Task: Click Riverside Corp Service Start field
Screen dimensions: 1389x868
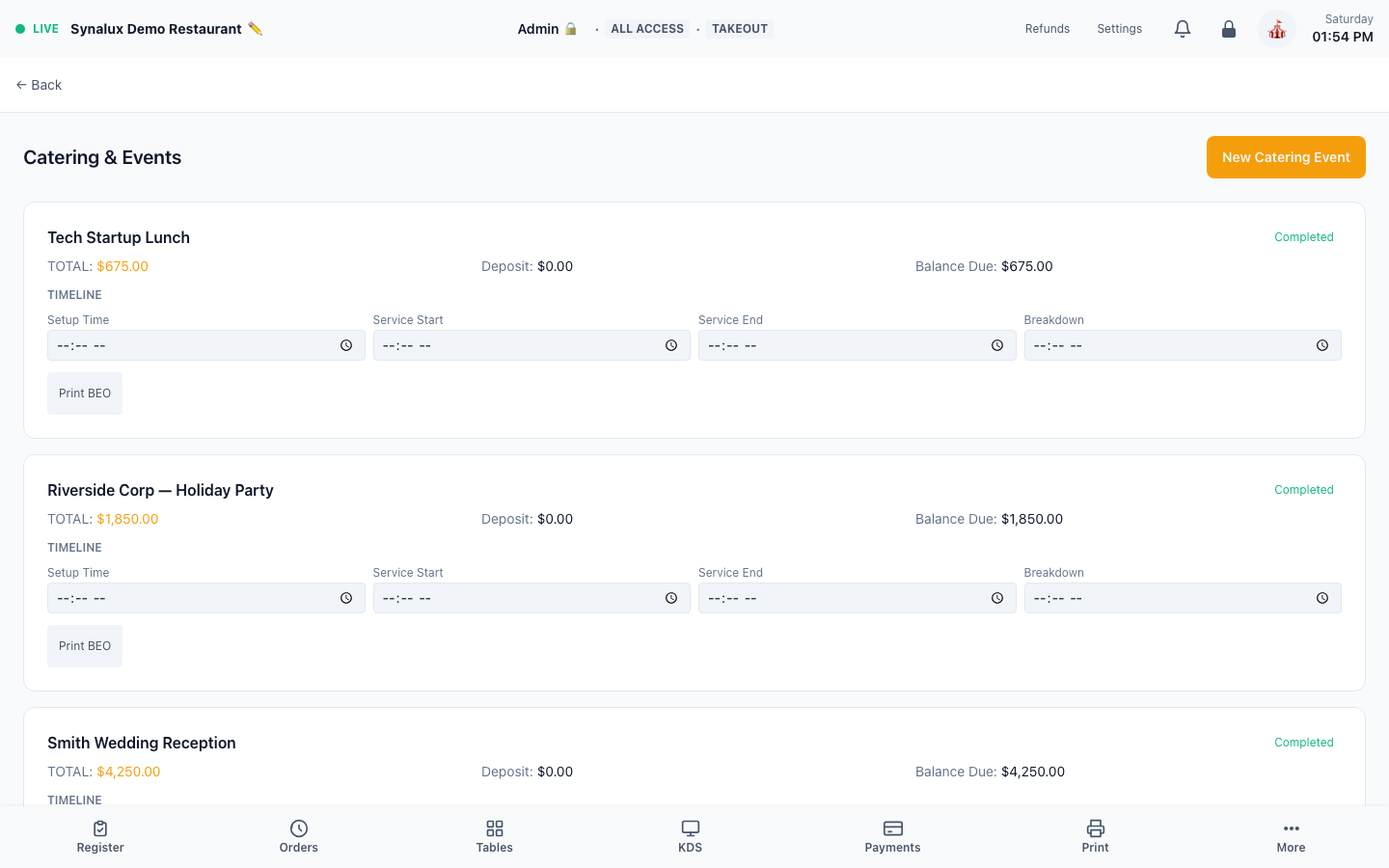Action: pyautogui.click(x=531, y=598)
